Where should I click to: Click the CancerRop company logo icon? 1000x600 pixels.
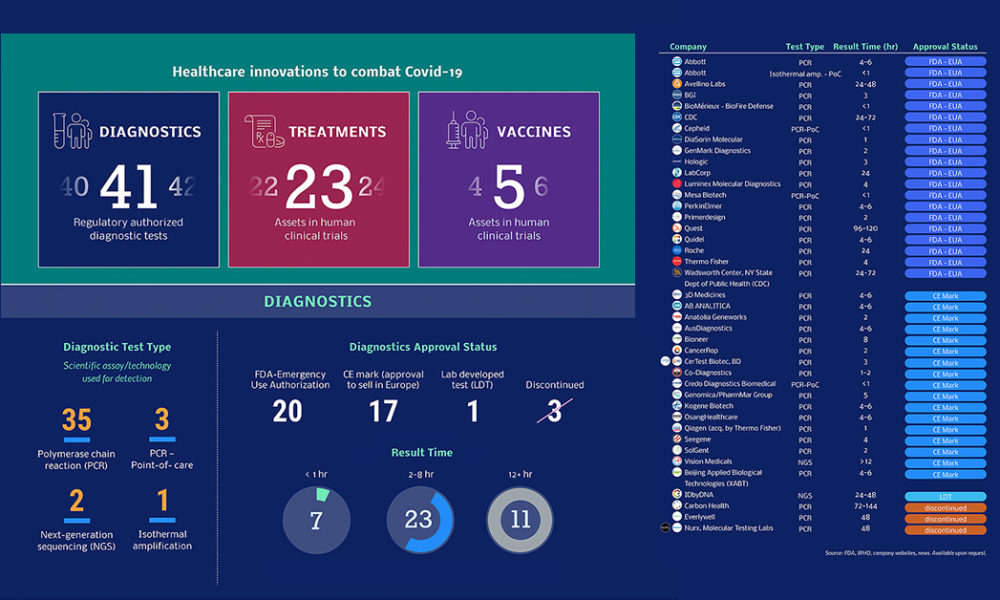(677, 350)
